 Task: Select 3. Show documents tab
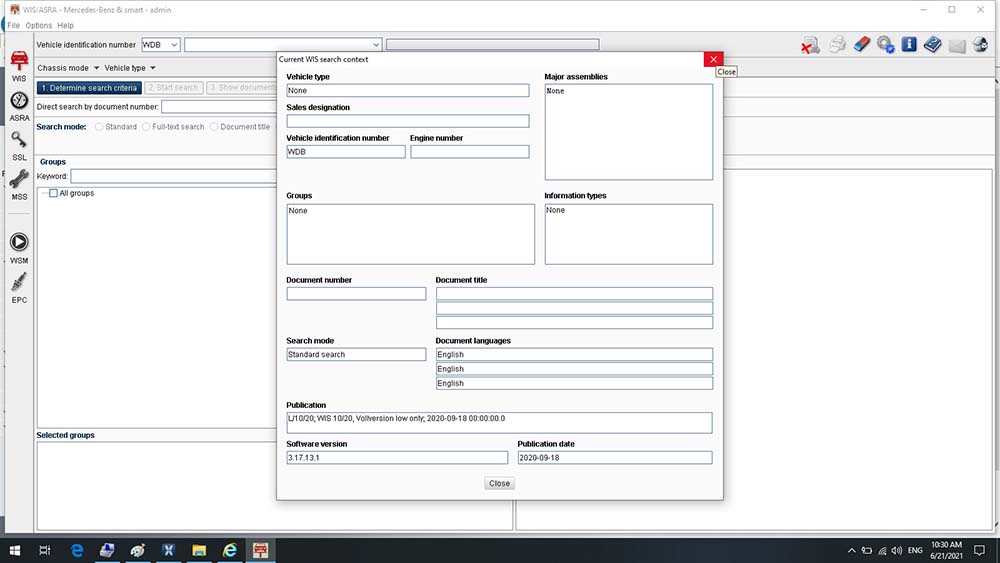(242, 88)
